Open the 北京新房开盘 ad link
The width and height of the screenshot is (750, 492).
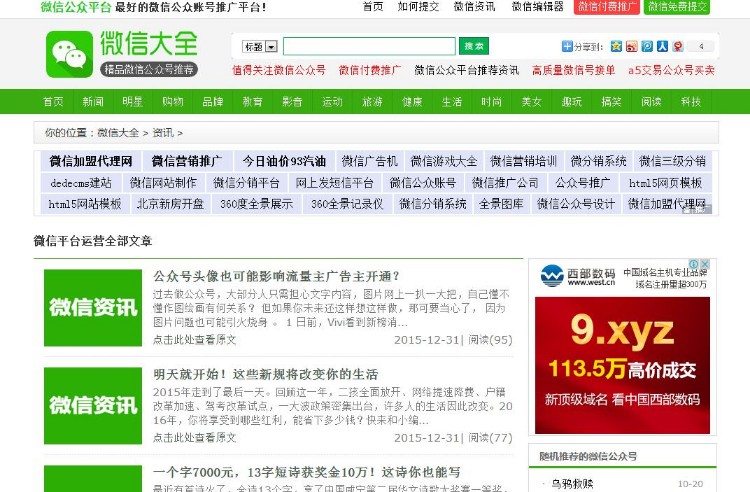[170, 204]
